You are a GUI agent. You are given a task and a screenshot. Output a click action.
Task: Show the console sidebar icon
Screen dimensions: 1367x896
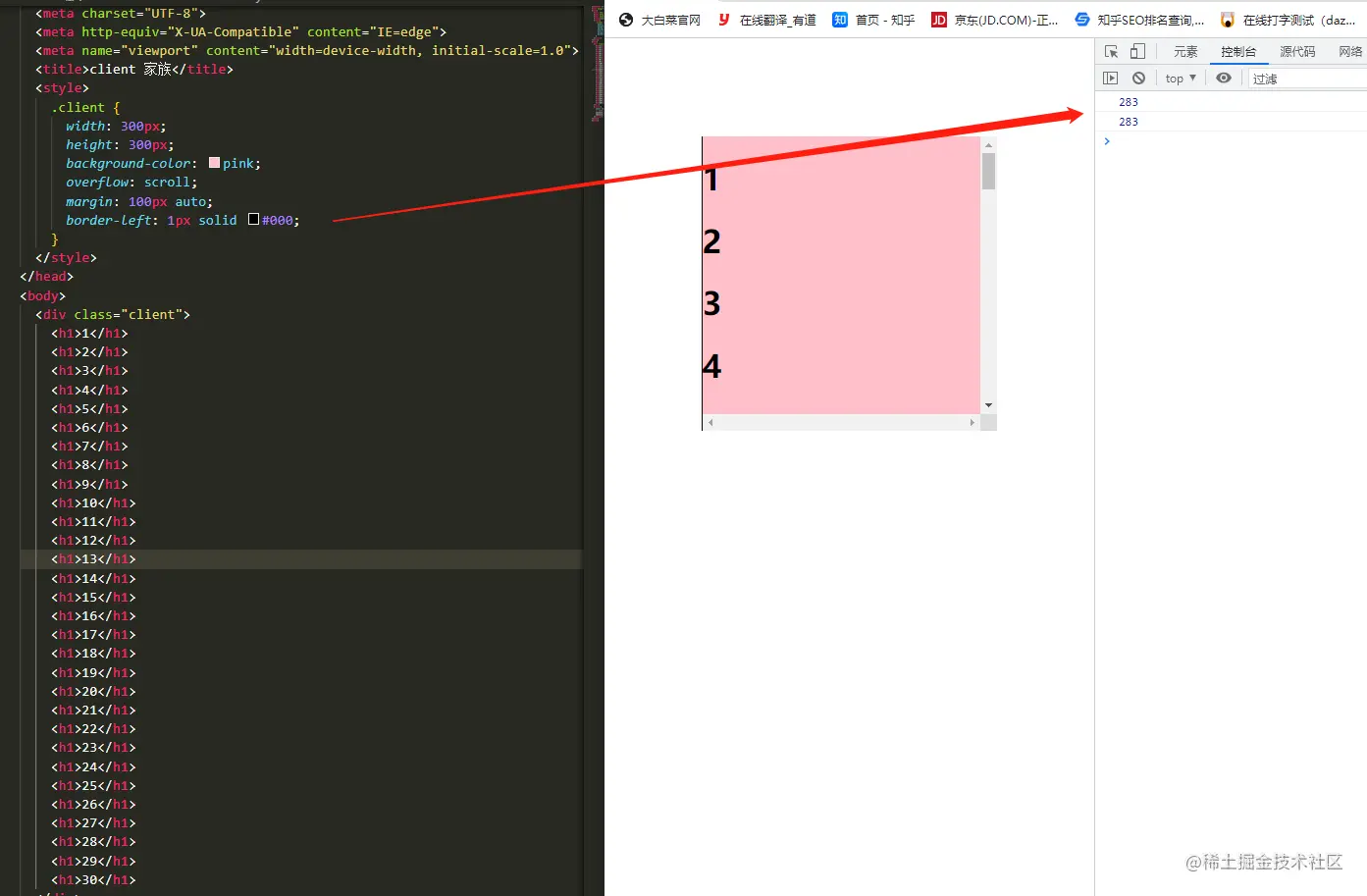[1111, 79]
